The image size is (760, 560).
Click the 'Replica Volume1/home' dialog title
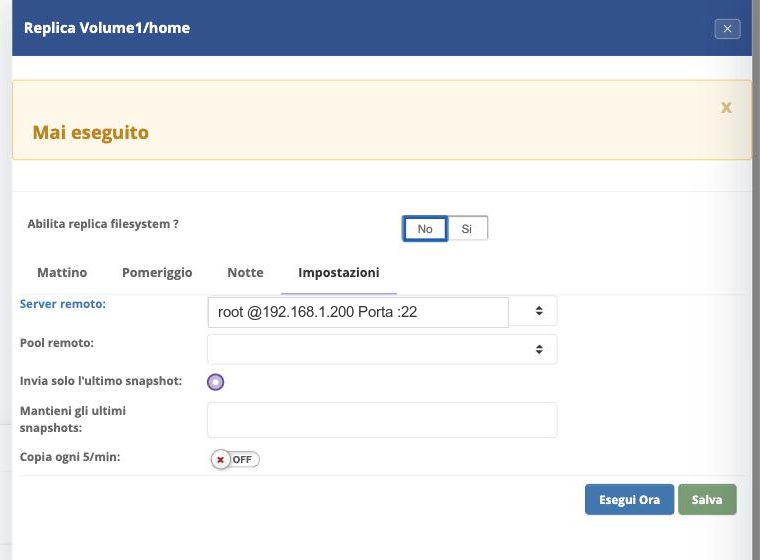click(x=107, y=28)
